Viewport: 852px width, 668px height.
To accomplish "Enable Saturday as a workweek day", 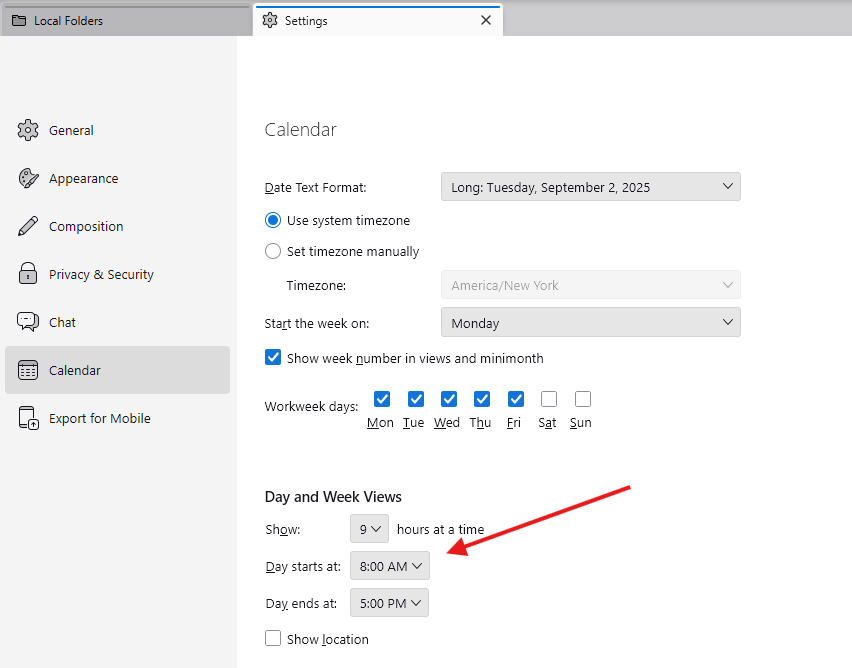I will (548, 399).
